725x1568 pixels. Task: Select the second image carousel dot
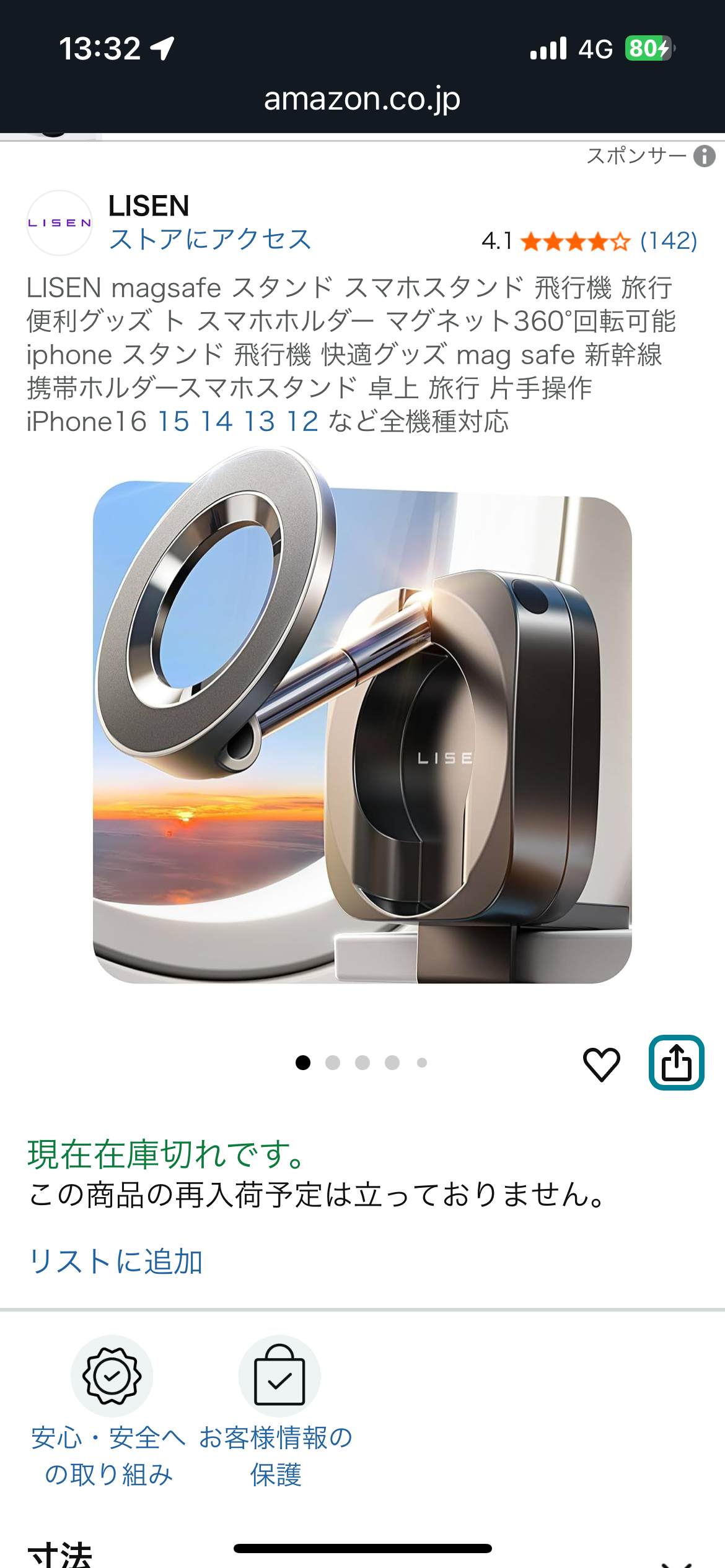tap(333, 1063)
